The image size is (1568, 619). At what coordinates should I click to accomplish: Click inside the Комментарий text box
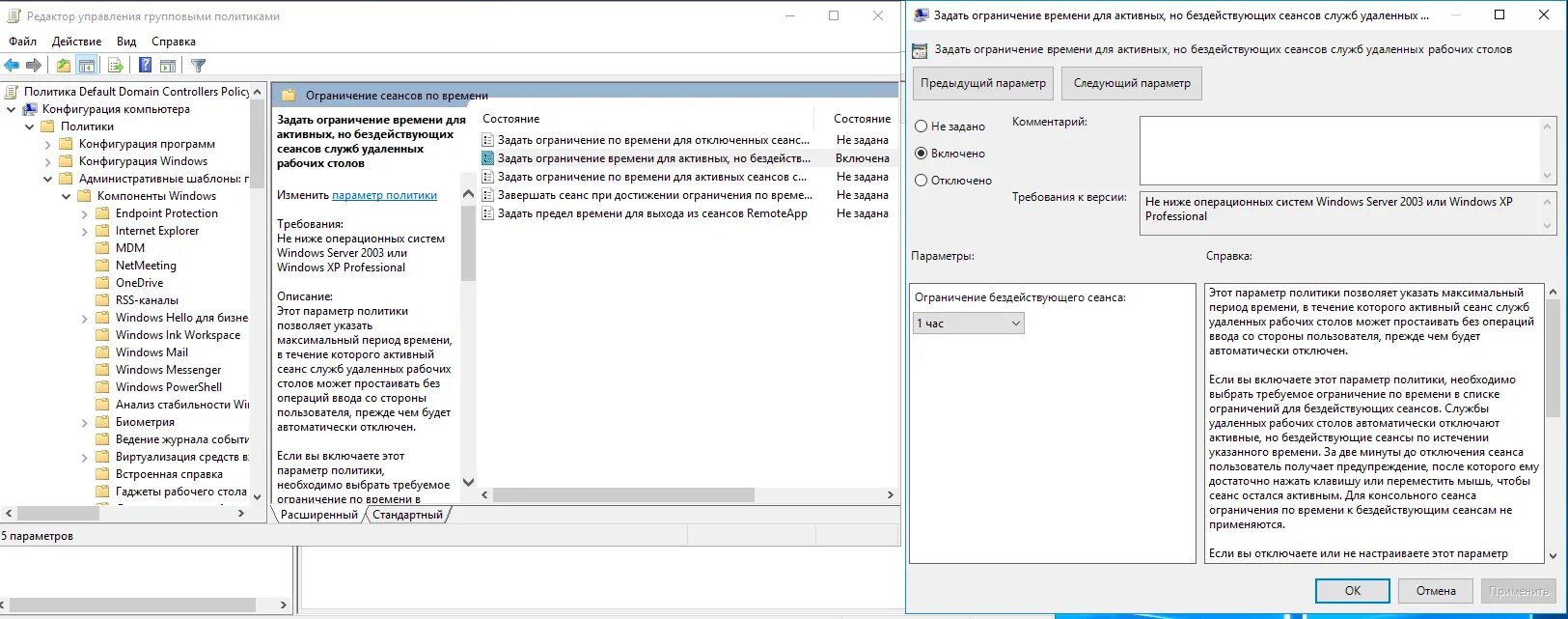click(1340, 151)
